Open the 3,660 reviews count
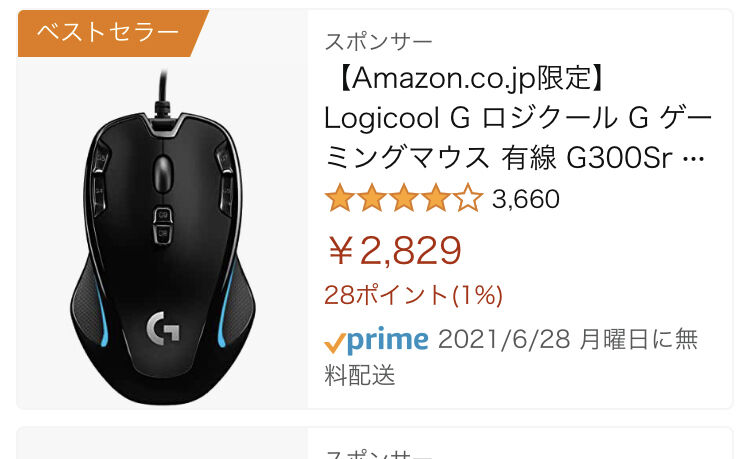This screenshot has width=750, height=459. tap(526, 199)
